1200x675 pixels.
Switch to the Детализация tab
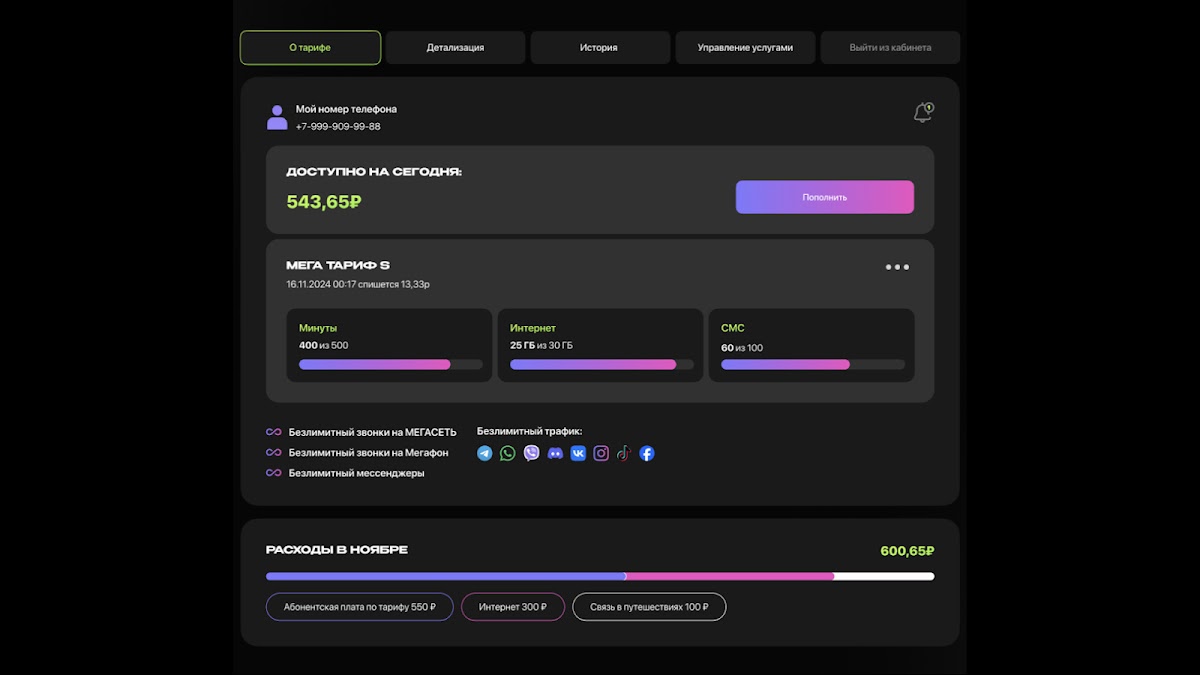(x=455, y=48)
